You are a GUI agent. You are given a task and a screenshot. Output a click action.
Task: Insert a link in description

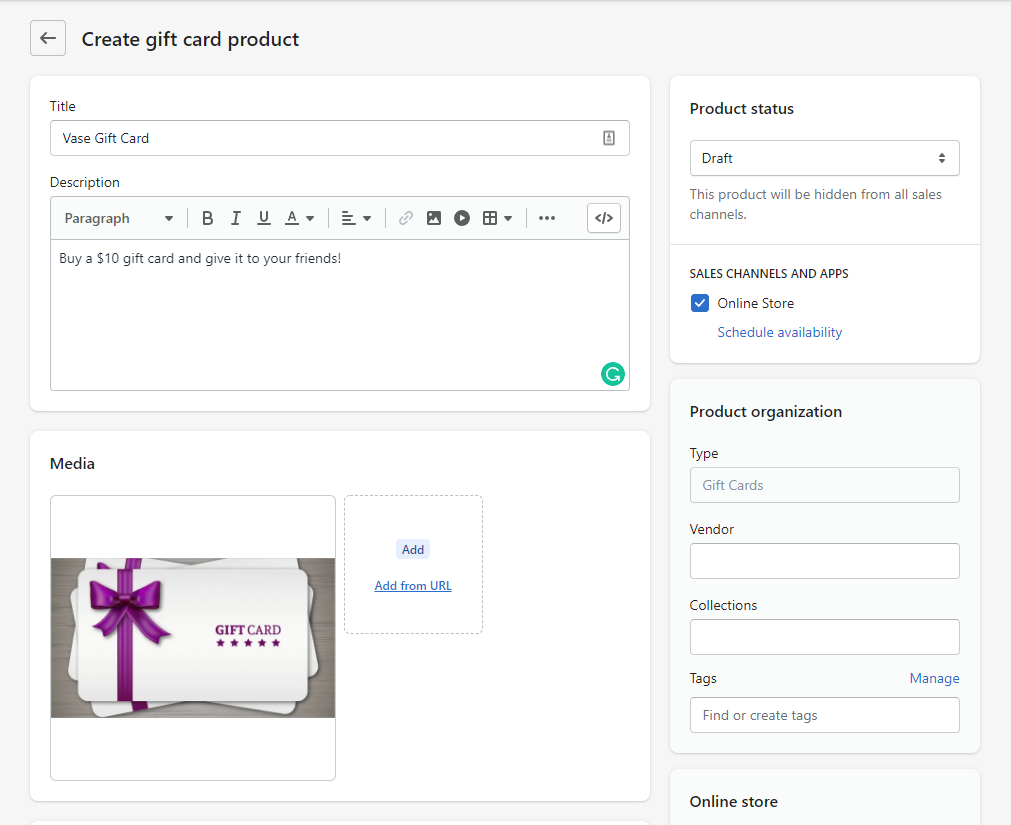[405, 218]
